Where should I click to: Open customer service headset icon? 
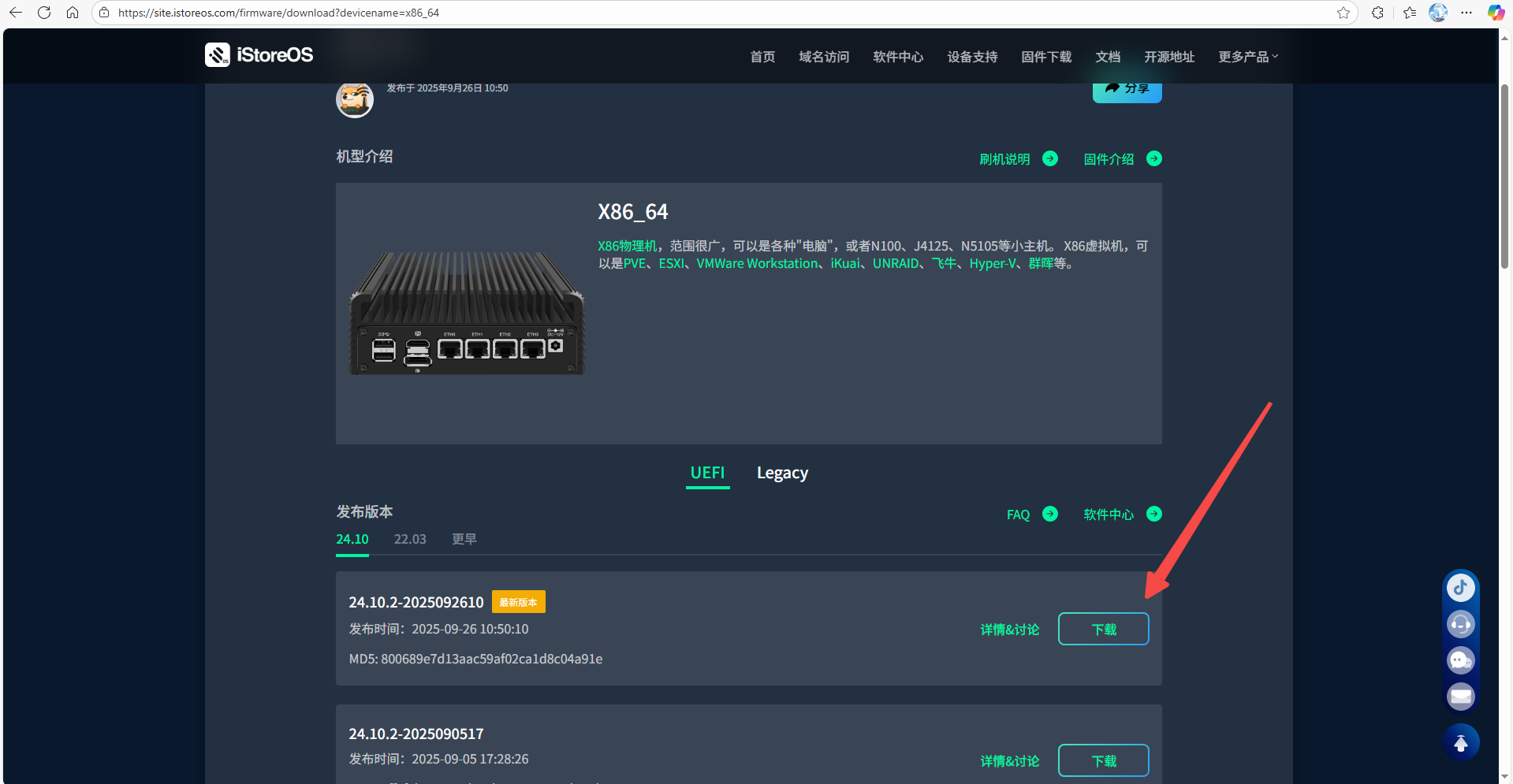coord(1461,624)
